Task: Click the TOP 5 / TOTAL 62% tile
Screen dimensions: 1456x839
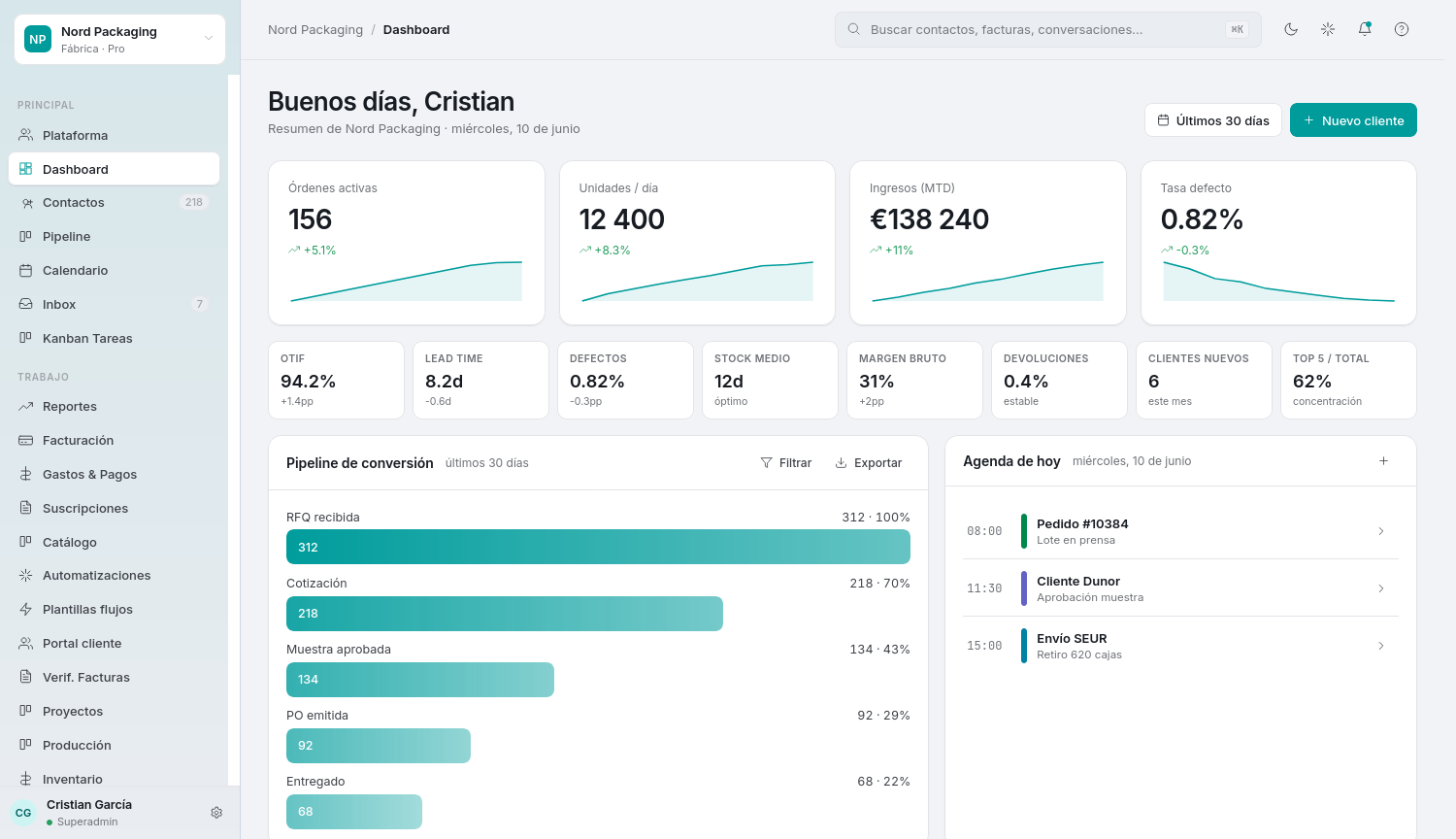Action: [1348, 380]
